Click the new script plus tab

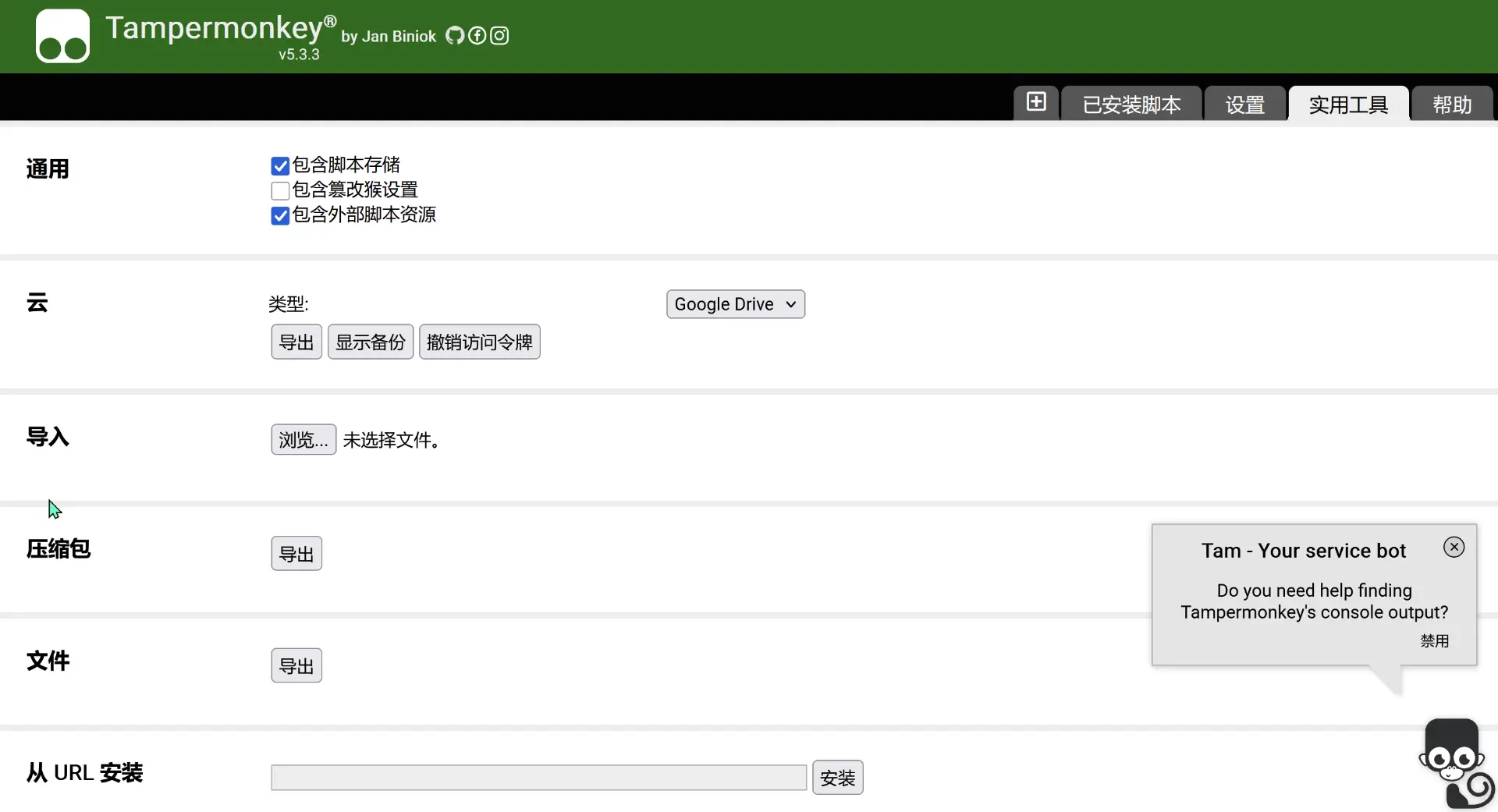click(1036, 102)
